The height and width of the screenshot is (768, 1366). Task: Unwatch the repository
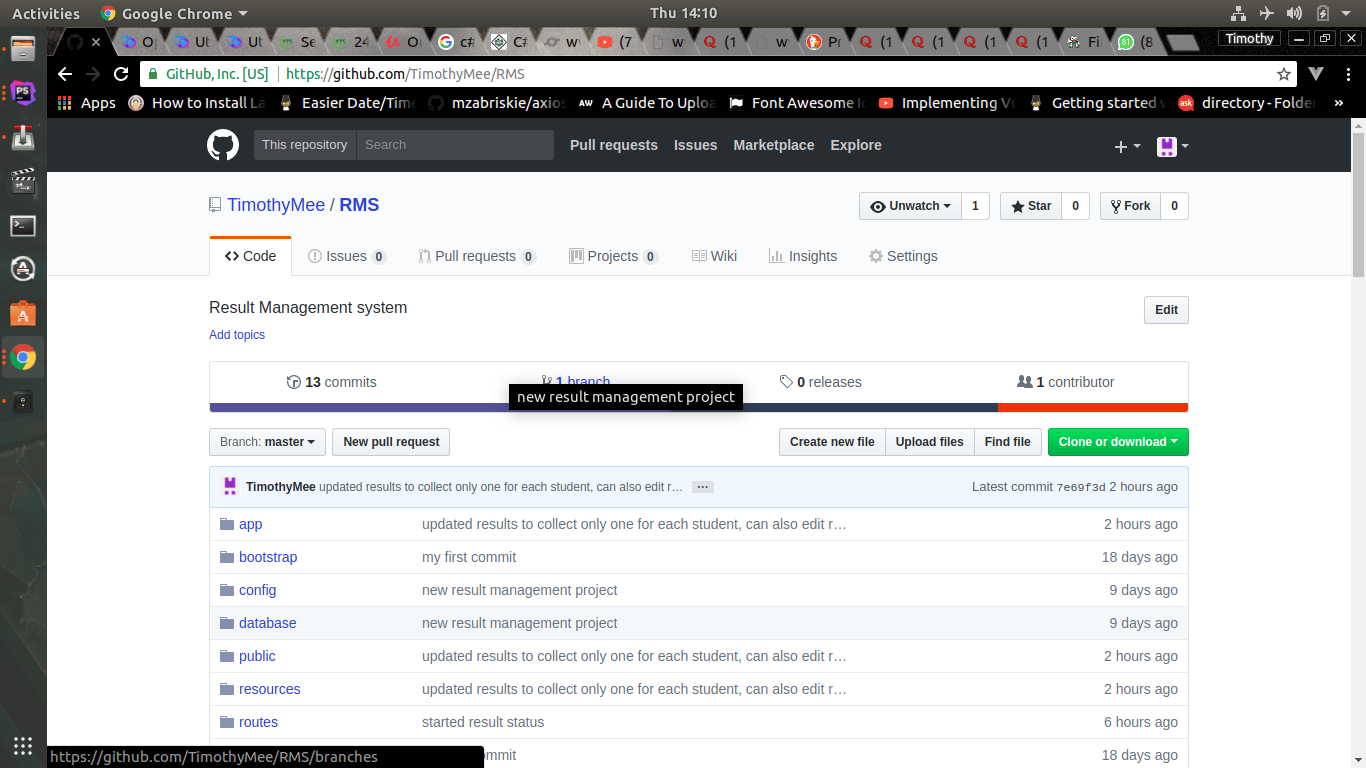pos(909,206)
